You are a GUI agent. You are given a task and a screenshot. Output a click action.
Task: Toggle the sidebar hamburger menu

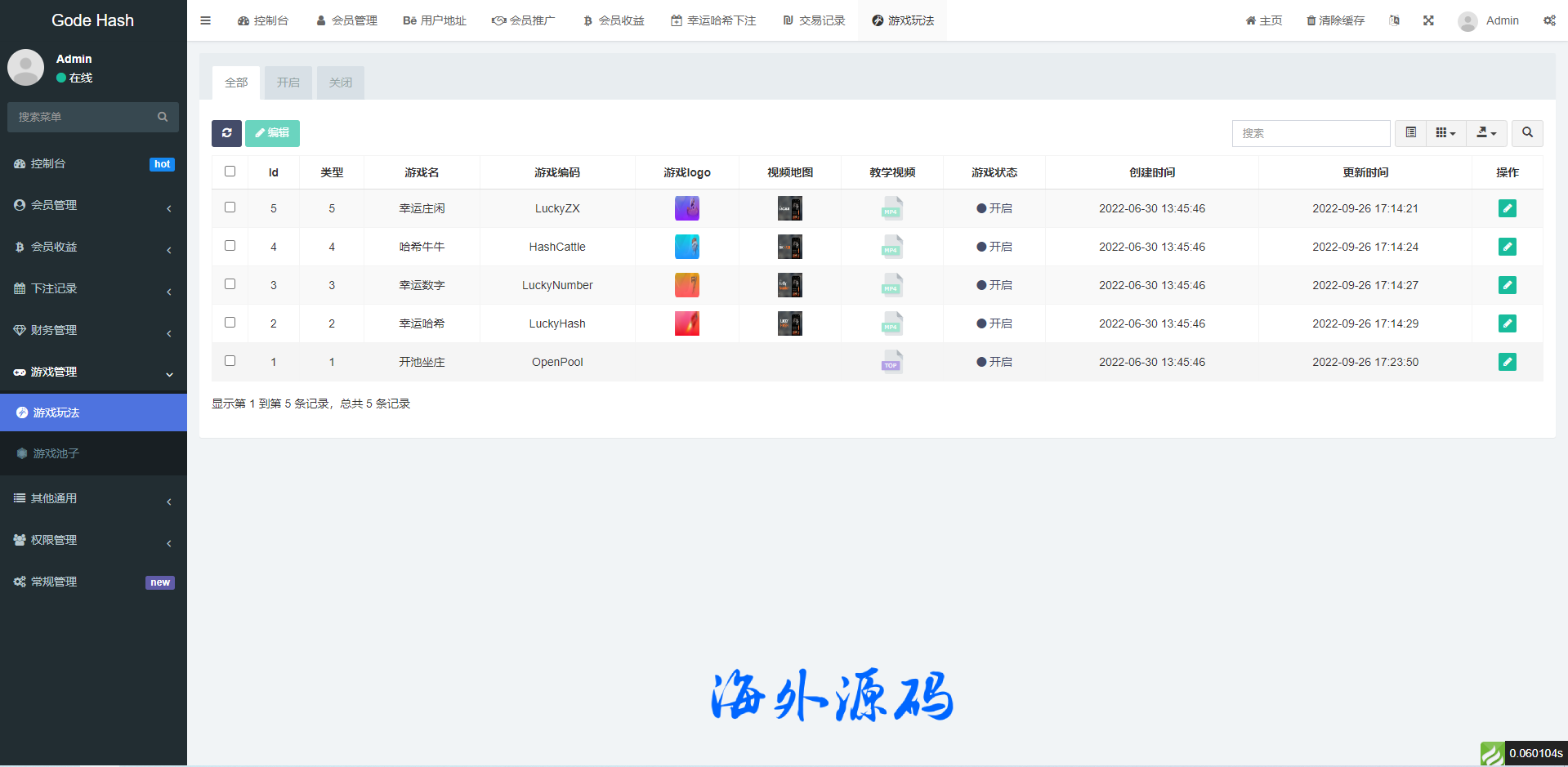pos(206,20)
